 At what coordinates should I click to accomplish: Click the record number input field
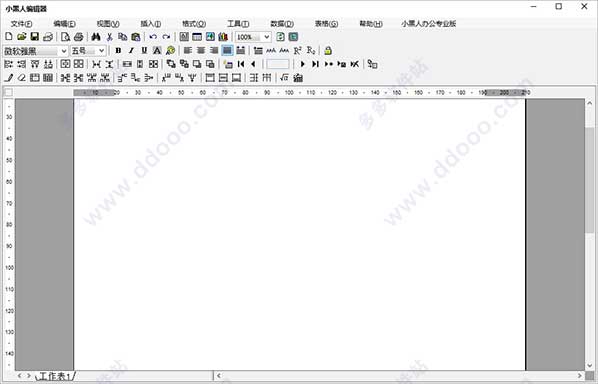pyautogui.click(x=278, y=64)
